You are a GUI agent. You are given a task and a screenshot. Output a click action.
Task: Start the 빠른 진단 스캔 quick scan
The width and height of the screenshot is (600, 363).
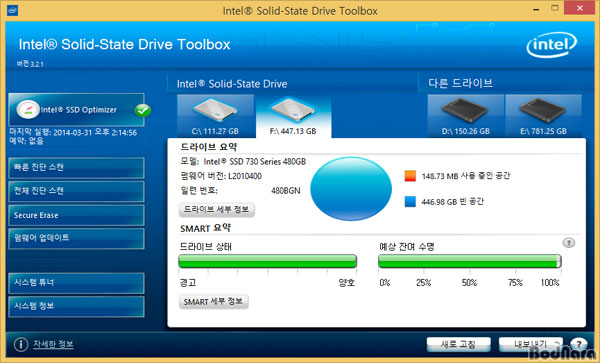pos(76,168)
